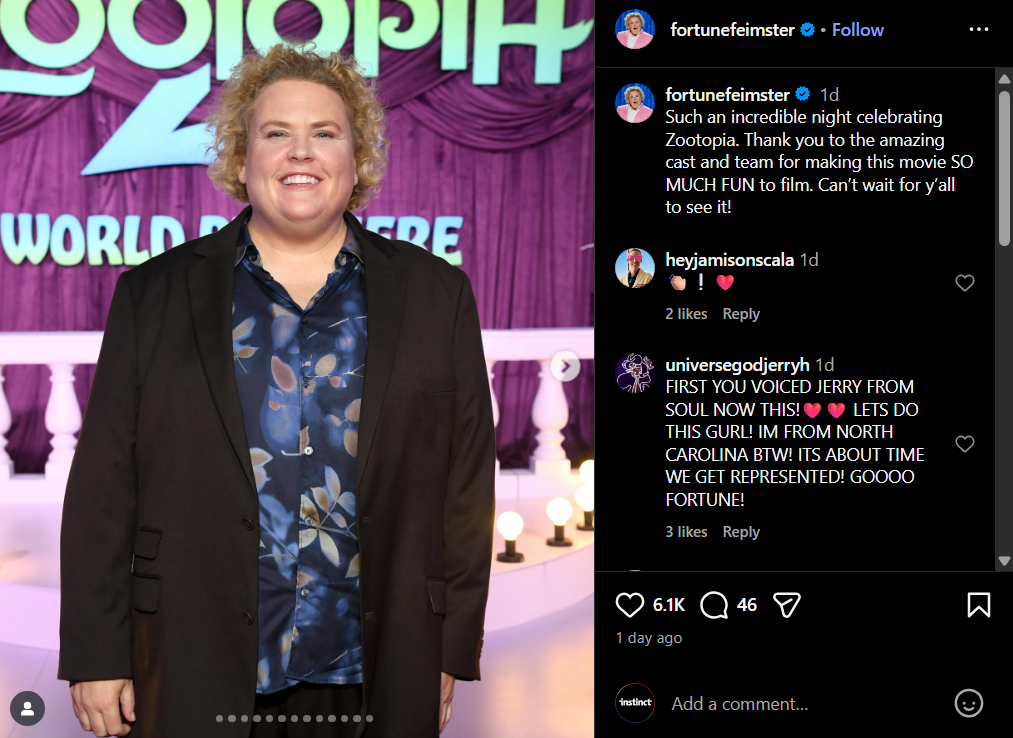Viewport: 1013px width, 738px height.
Task: View tagged people on the photo
Action: pyautogui.click(x=27, y=709)
